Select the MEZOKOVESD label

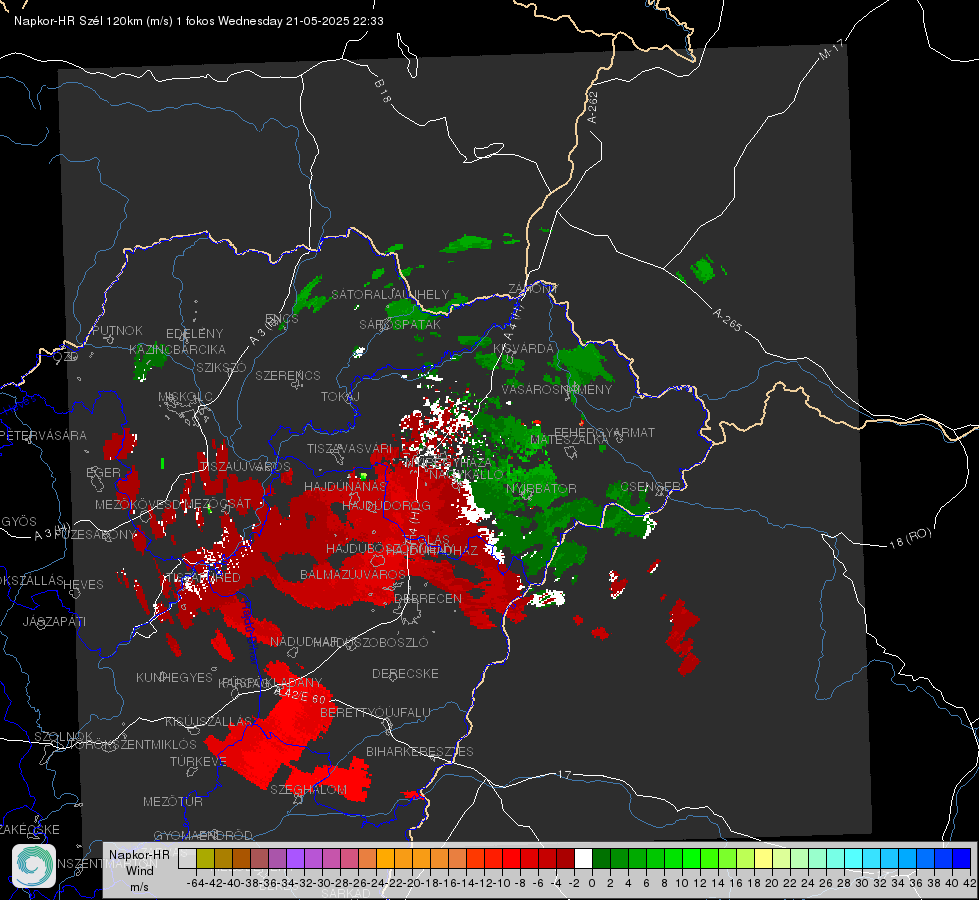click(x=139, y=504)
